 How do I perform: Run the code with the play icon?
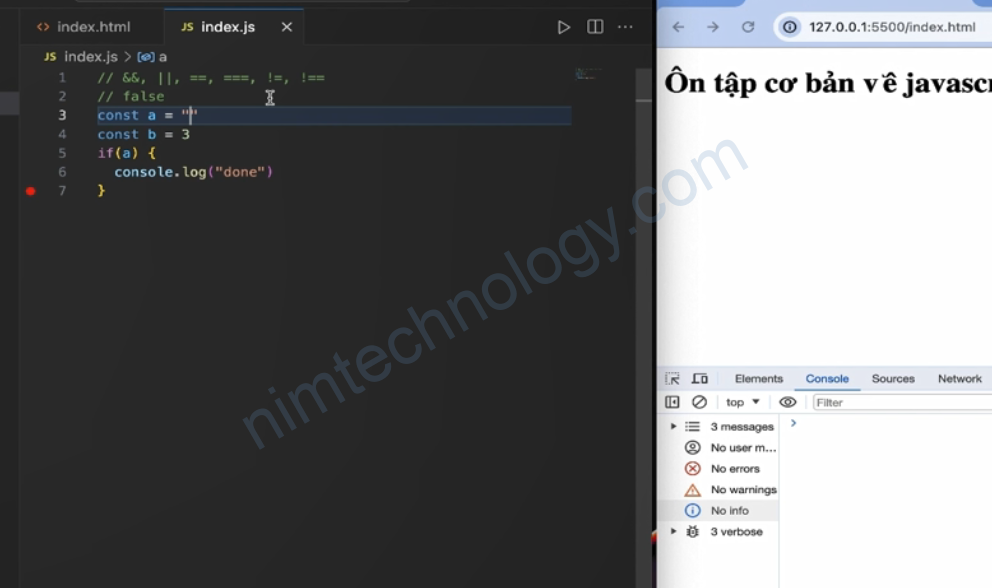(x=564, y=27)
